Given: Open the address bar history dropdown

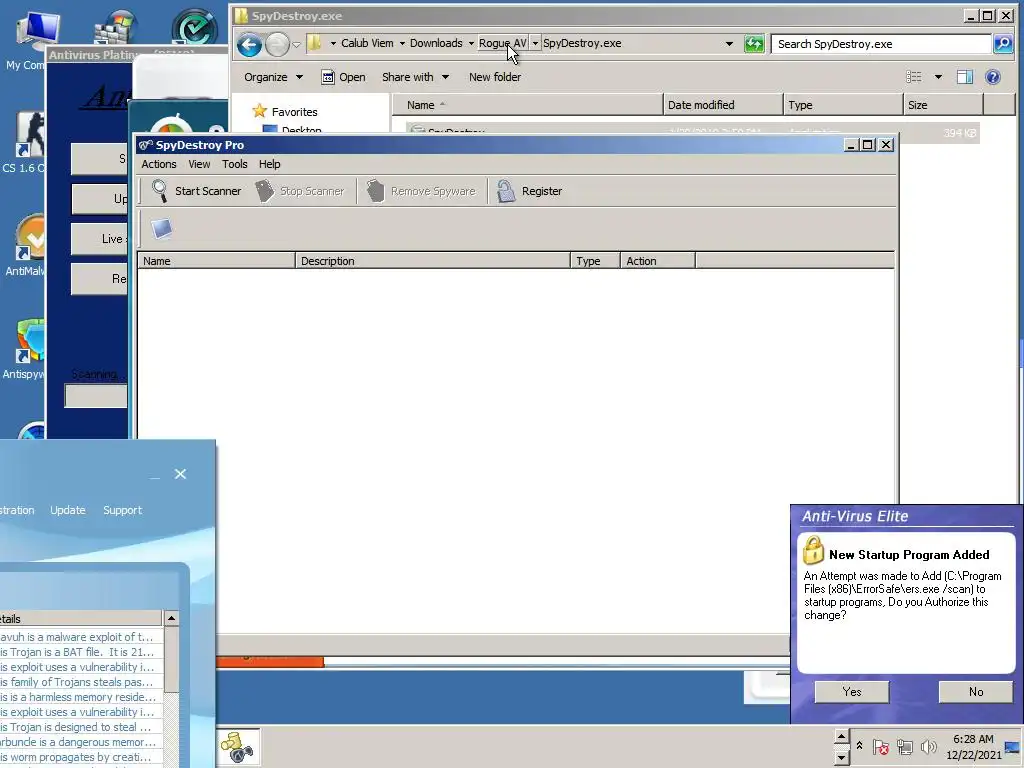Looking at the screenshot, I should [729, 44].
